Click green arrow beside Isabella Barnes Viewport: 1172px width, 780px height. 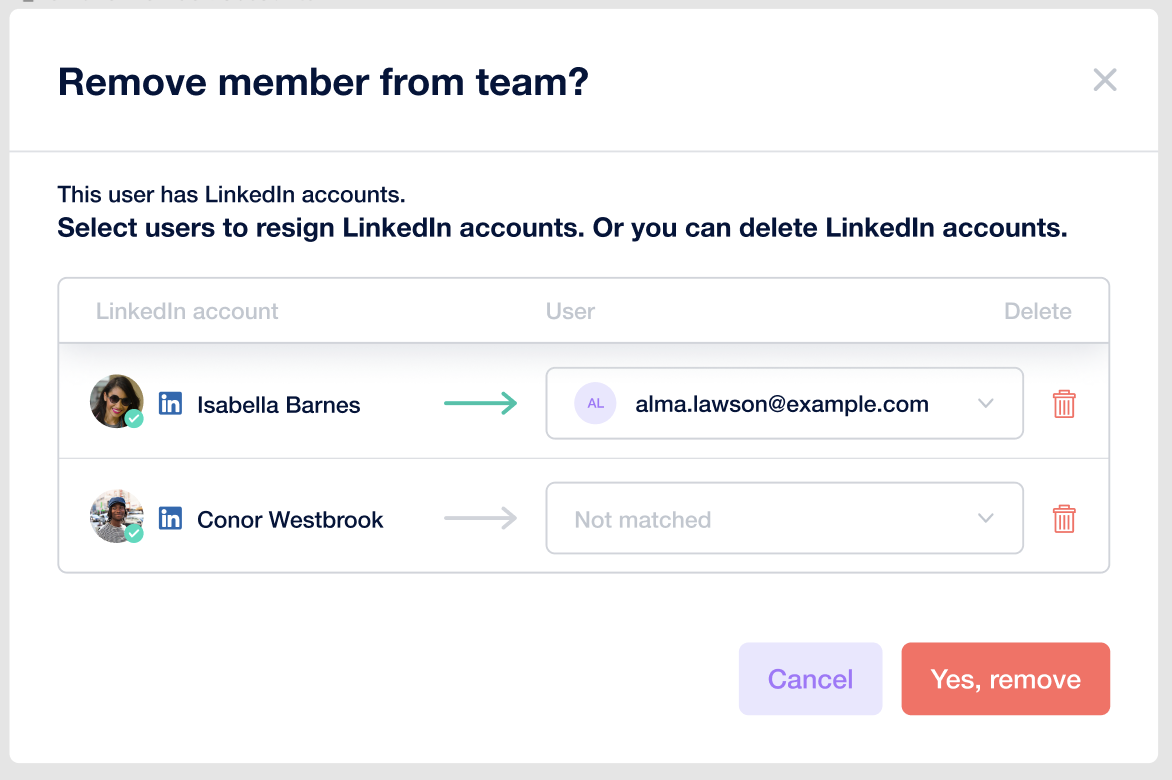481,403
